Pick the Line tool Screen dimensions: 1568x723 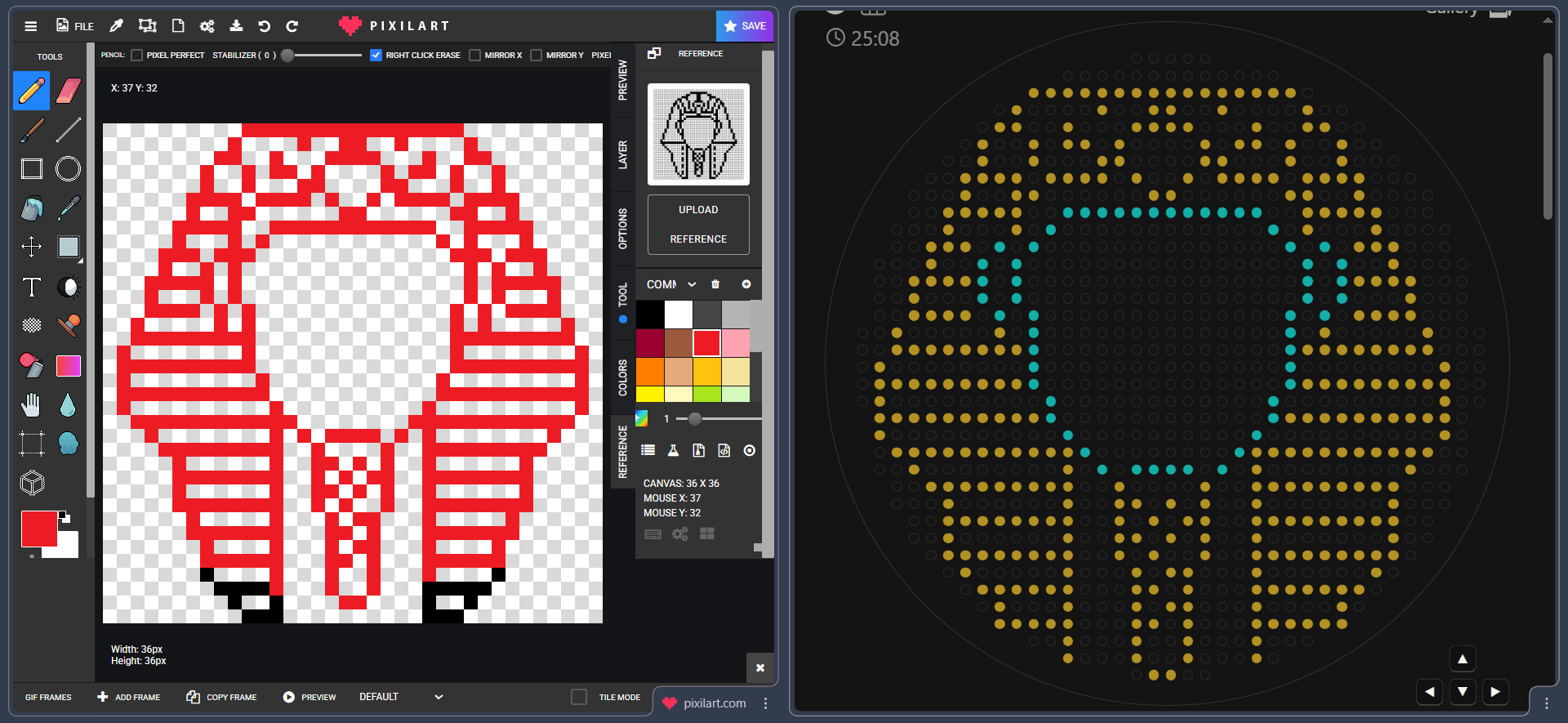click(x=69, y=130)
